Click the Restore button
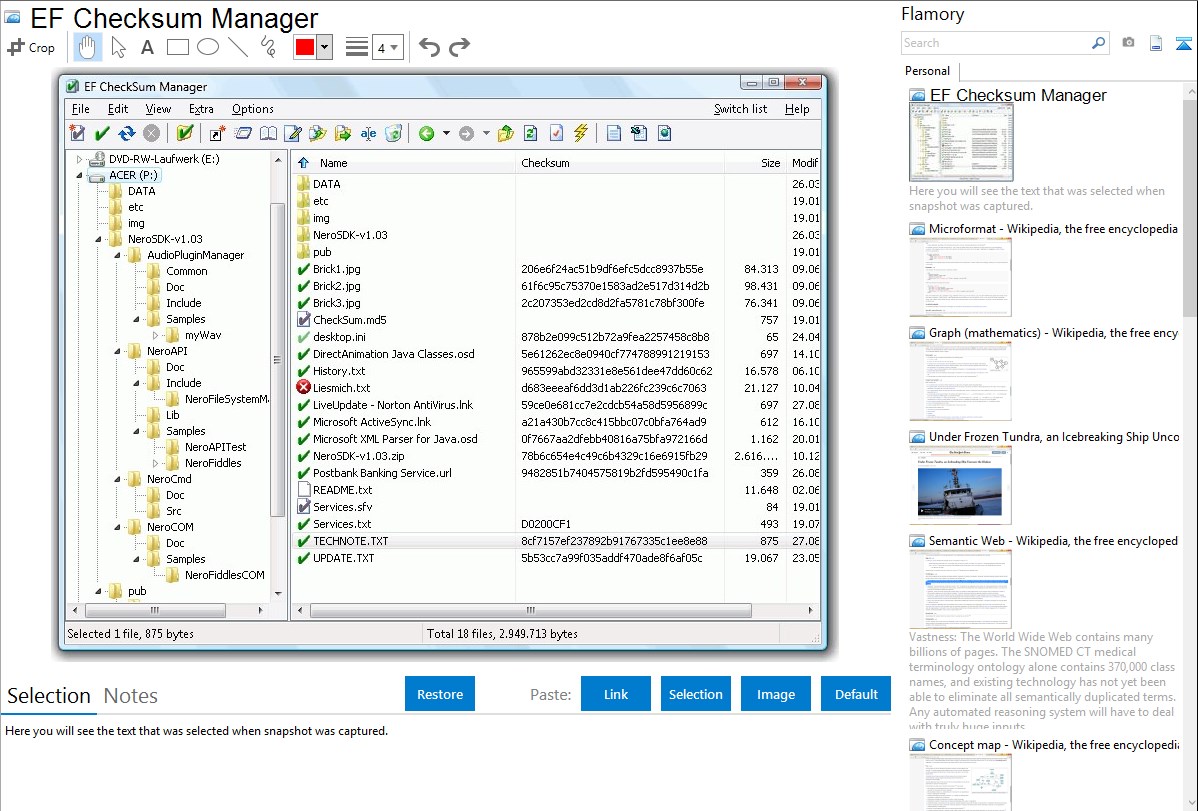 [x=440, y=694]
